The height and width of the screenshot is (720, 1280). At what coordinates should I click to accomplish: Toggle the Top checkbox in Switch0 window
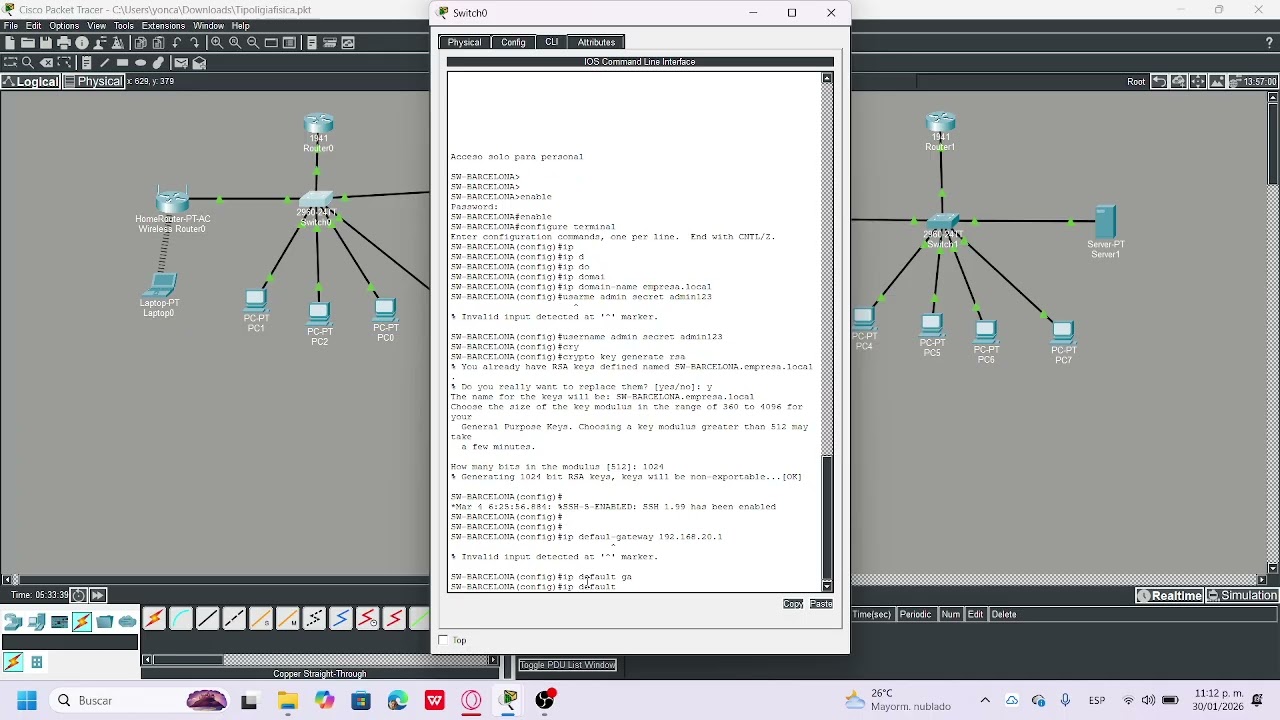point(443,640)
